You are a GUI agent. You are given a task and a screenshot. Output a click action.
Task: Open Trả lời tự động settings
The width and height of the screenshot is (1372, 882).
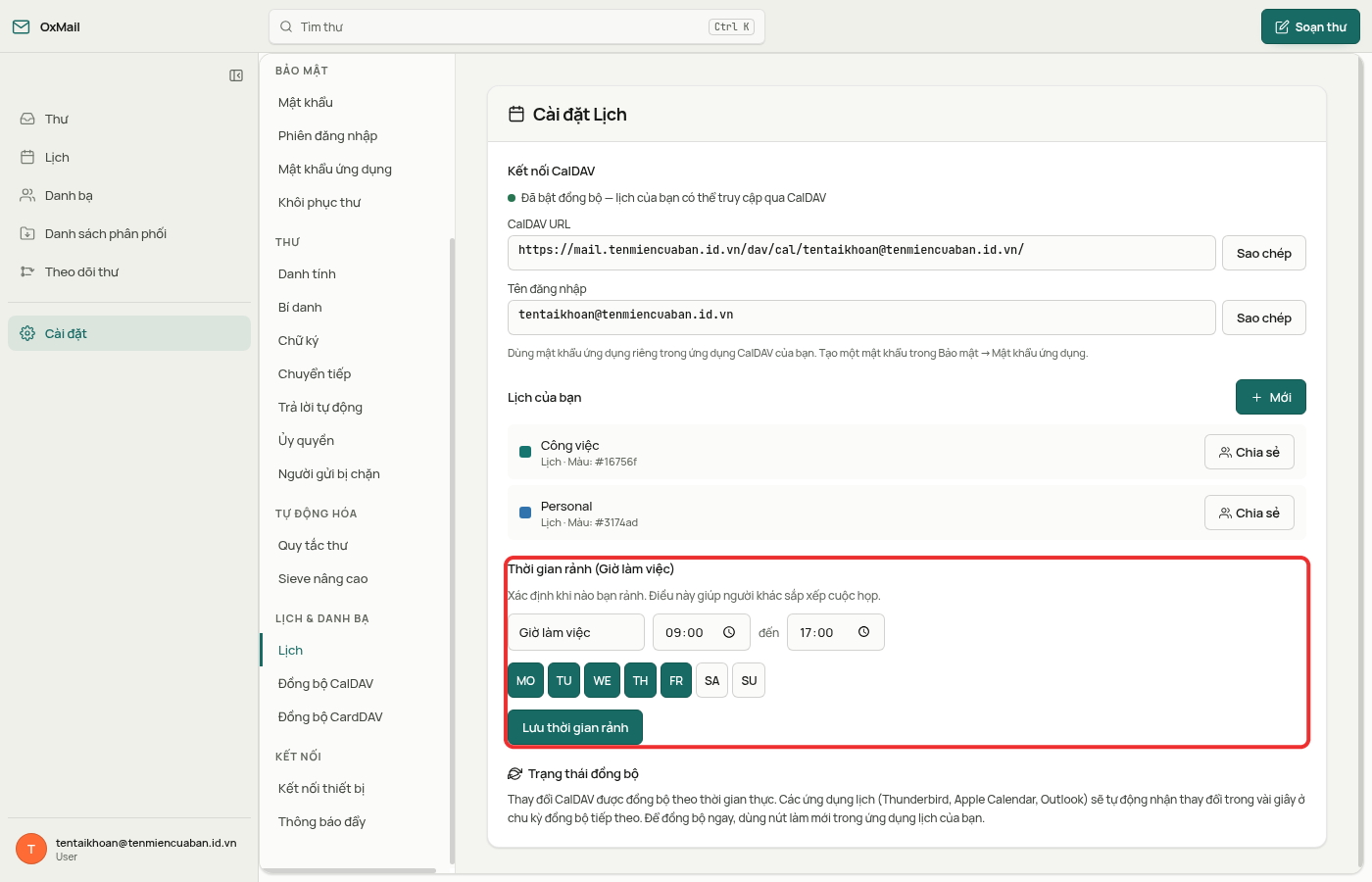(x=355, y=408)
